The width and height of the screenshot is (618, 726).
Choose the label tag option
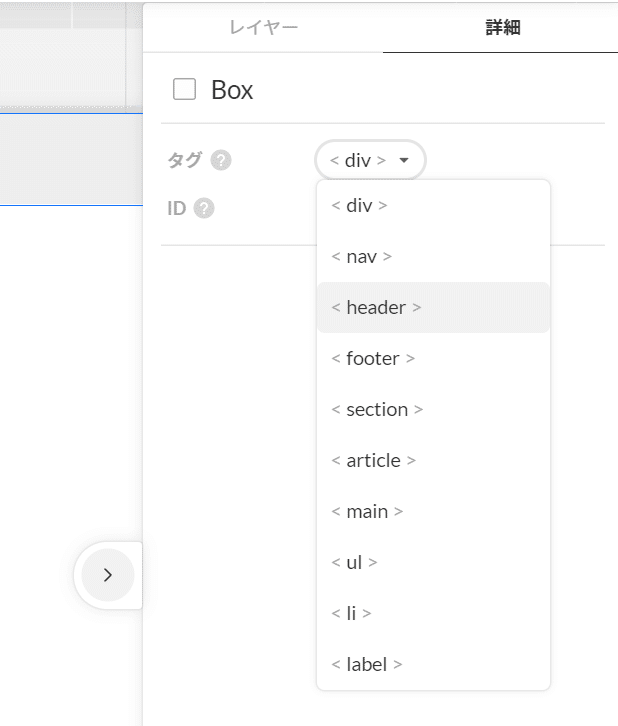pos(366,665)
